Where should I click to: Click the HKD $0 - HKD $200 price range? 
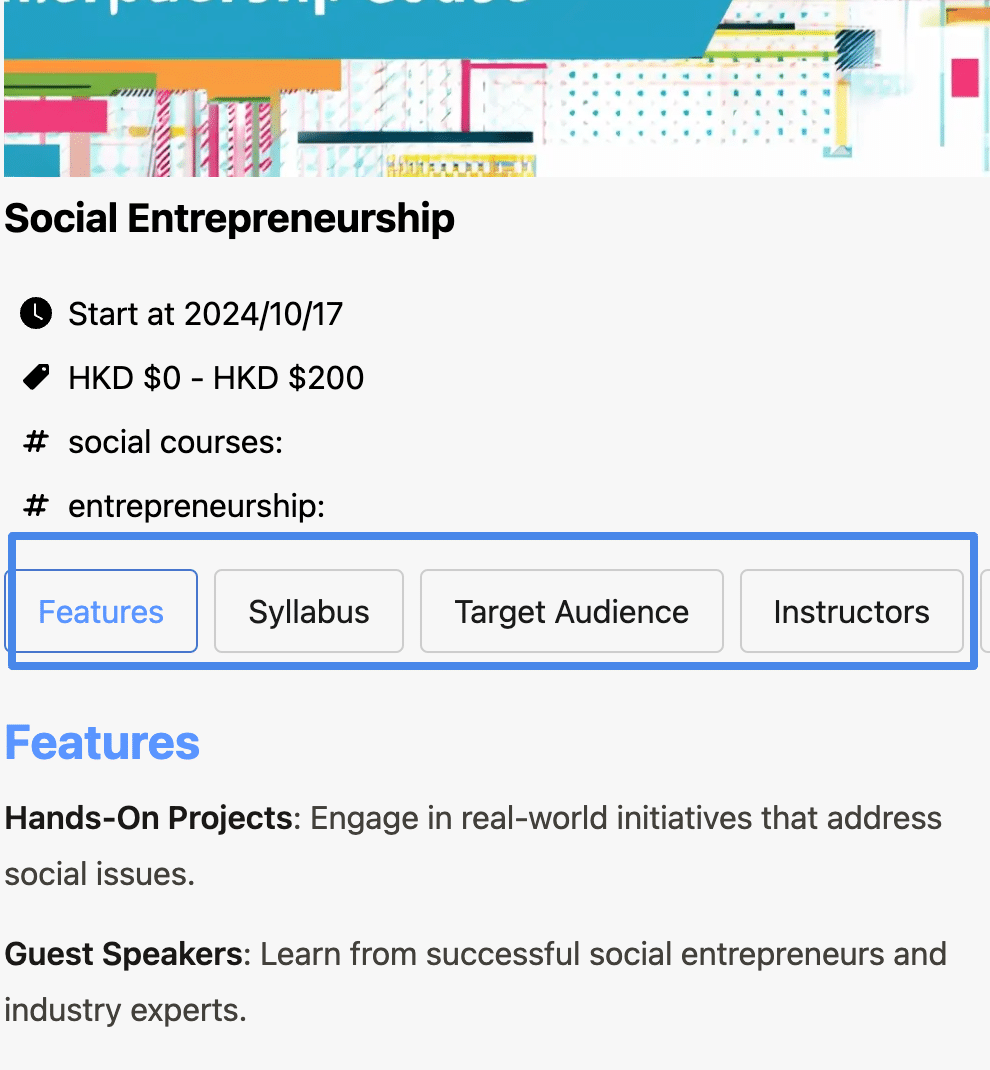point(216,378)
